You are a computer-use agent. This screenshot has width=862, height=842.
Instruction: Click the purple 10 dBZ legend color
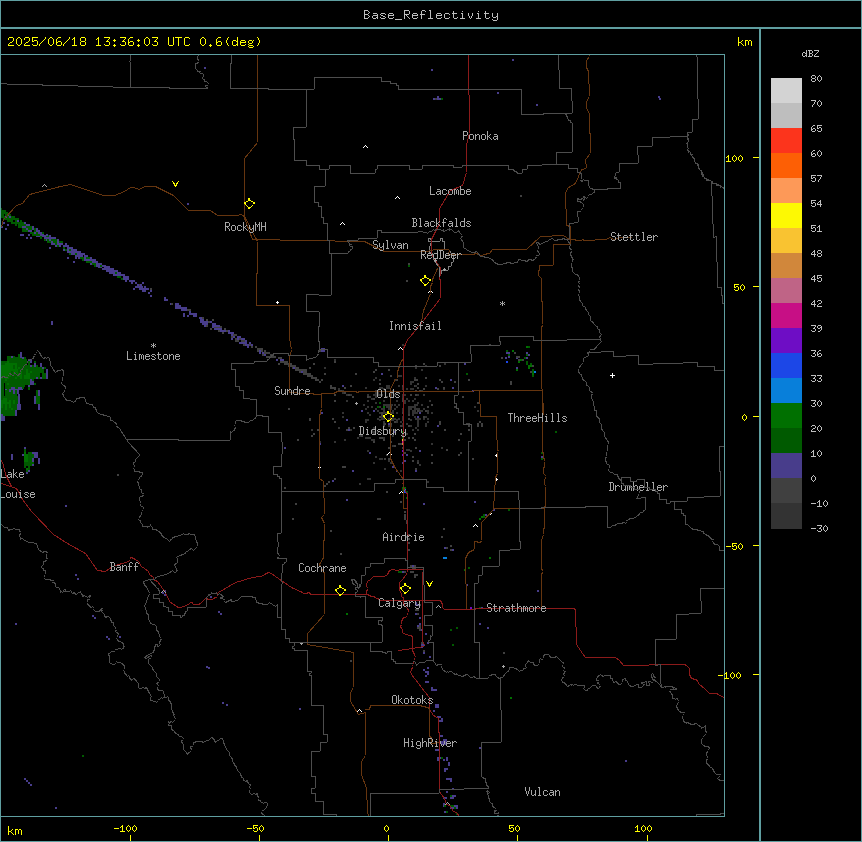[786, 466]
